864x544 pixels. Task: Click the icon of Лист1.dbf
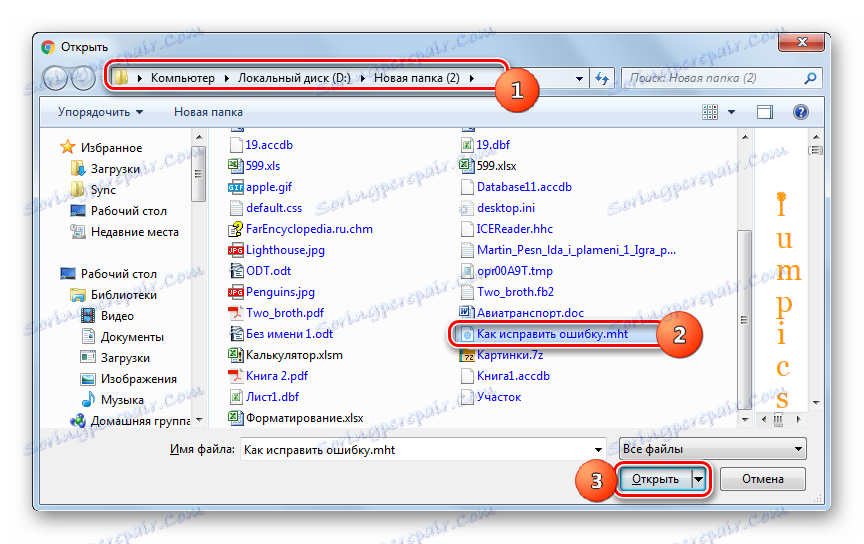coord(236,397)
